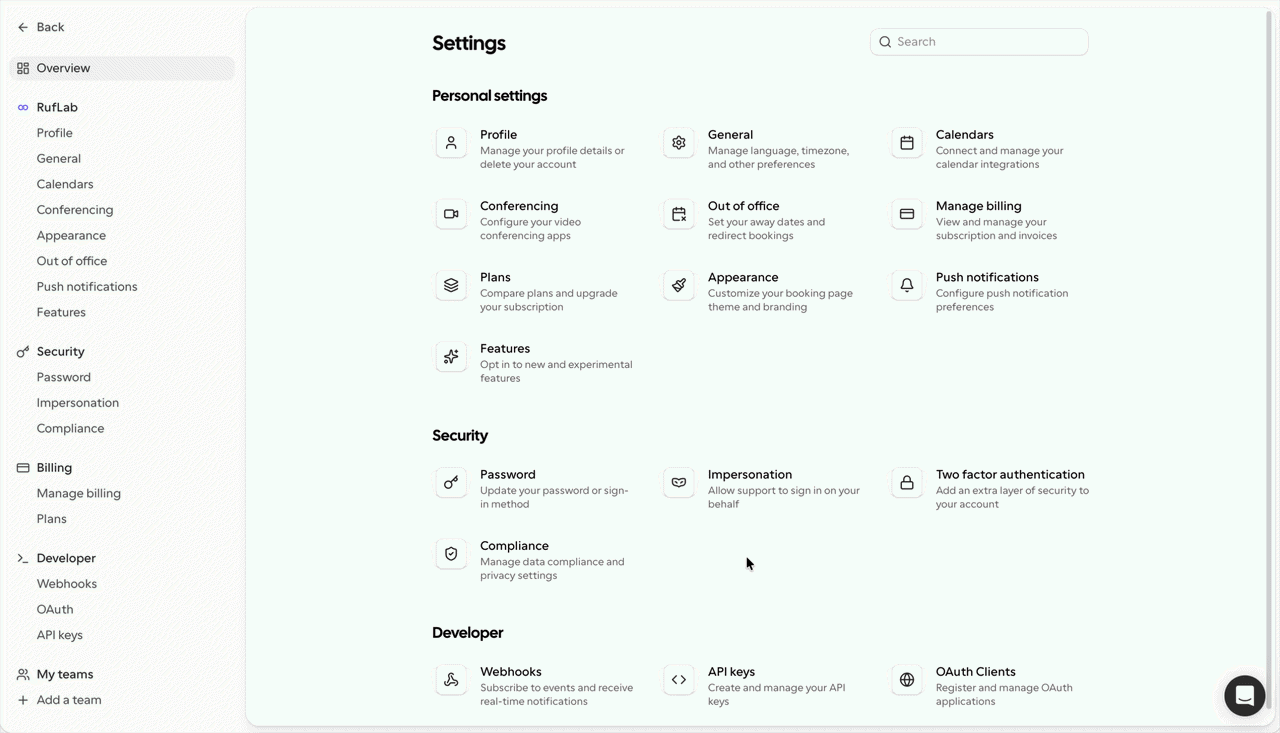
Task: Open Features in the sidebar
Action: coord(61,312)
